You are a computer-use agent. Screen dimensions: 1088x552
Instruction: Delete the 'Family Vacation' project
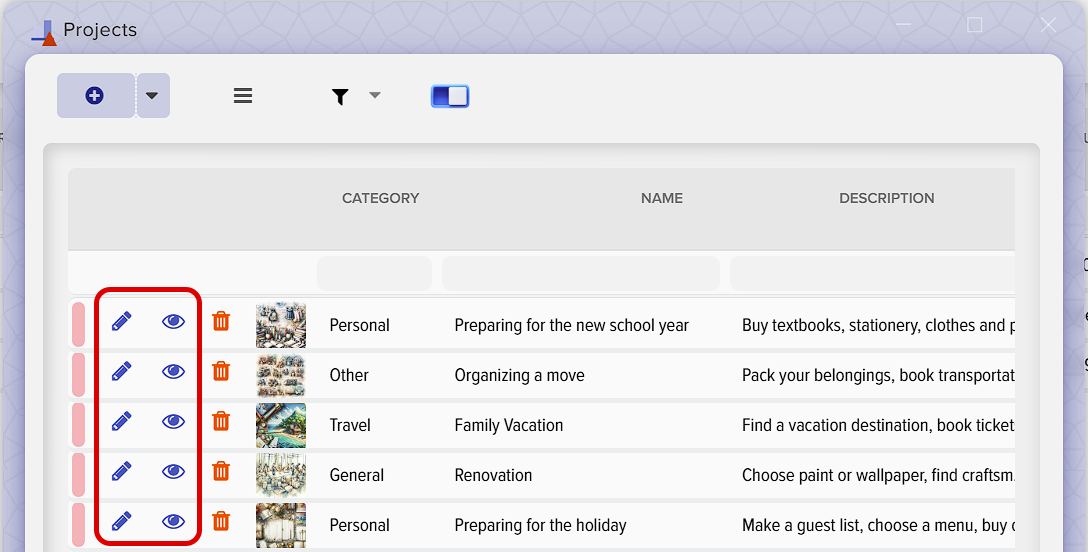pyautogui.click(x=221, y=421)
